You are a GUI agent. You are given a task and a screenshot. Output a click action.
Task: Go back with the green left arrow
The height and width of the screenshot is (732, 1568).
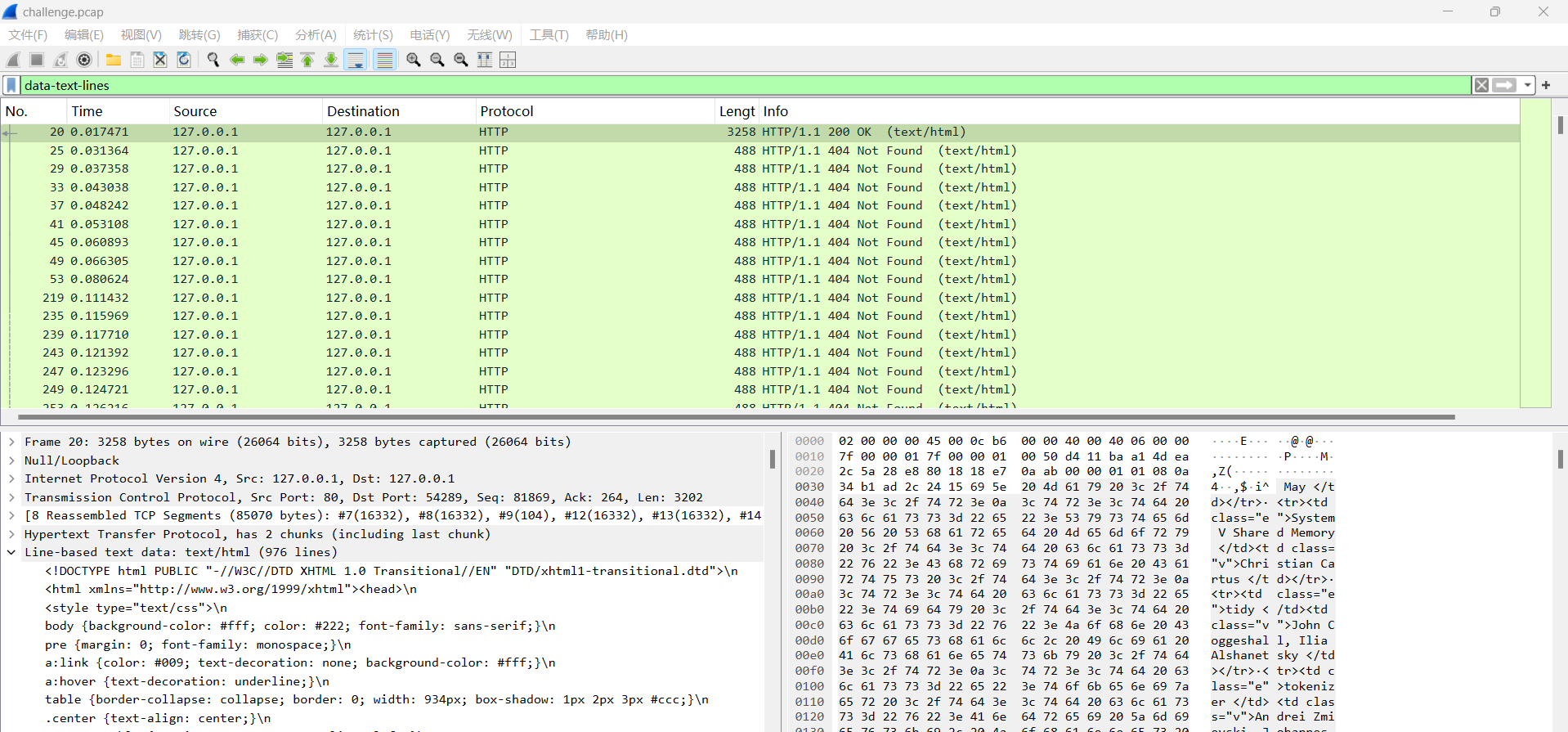pyautogui.click(x=237, y=60)
